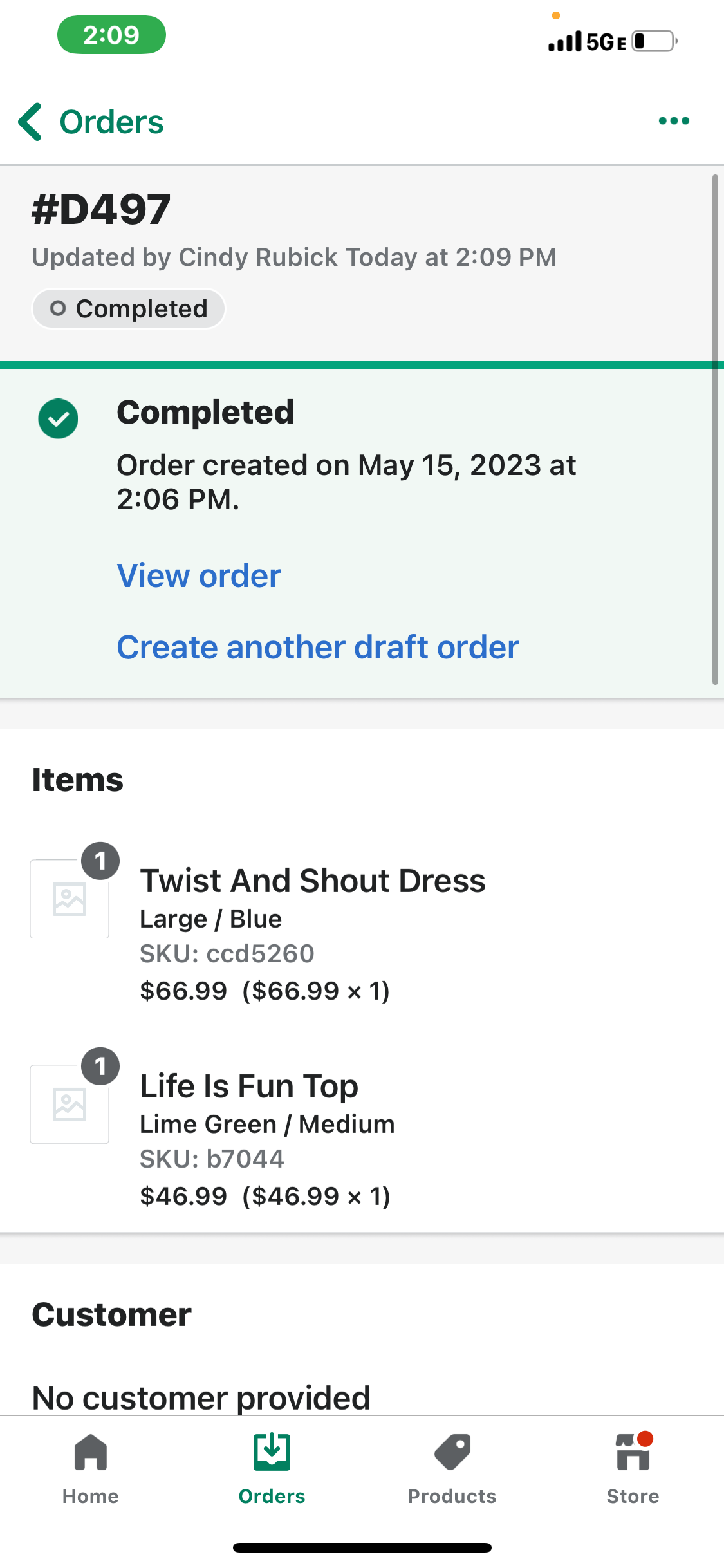Select the Life Is Fun Top item title
Image resolution: width=724 pixels, height=1568 pixels.
coord(249,1086)
